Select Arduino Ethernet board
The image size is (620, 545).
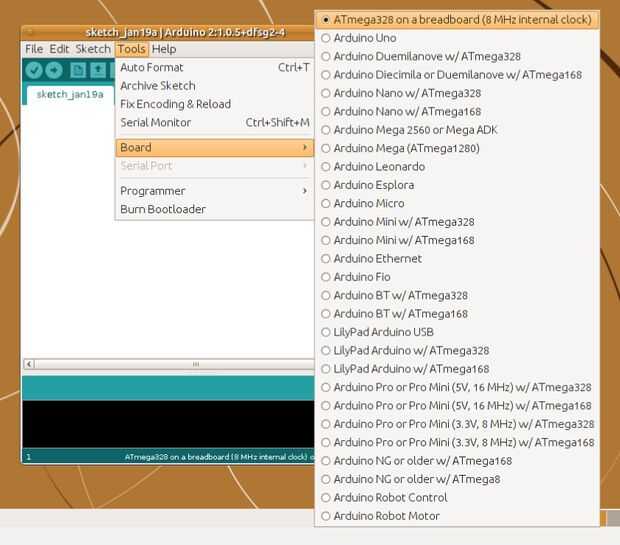(457, 259)
